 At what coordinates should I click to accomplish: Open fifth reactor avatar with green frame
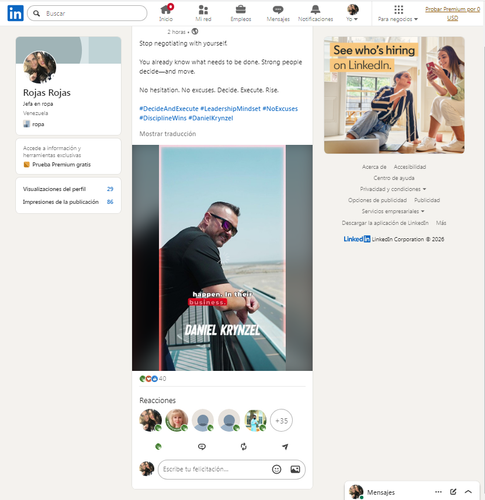click(255, 420)
